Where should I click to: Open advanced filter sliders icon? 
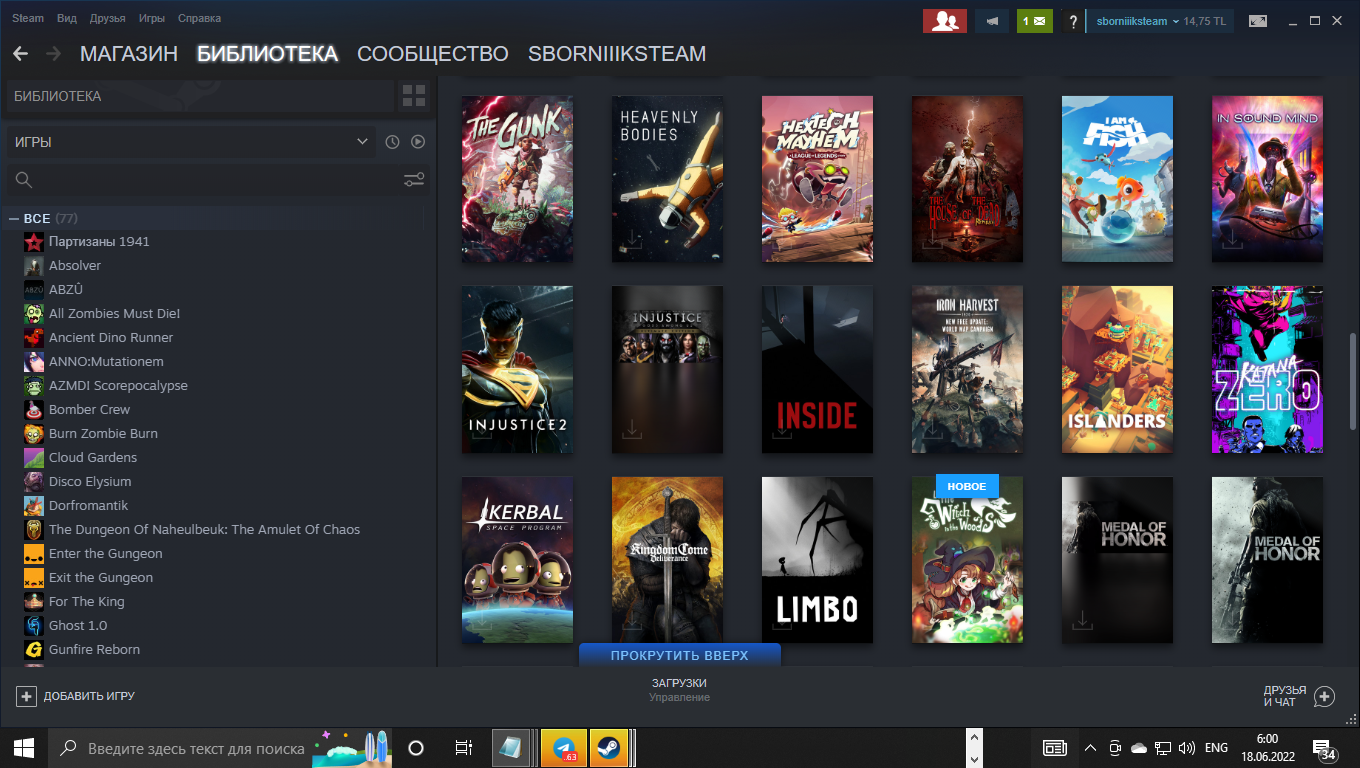tap(414, 180)
